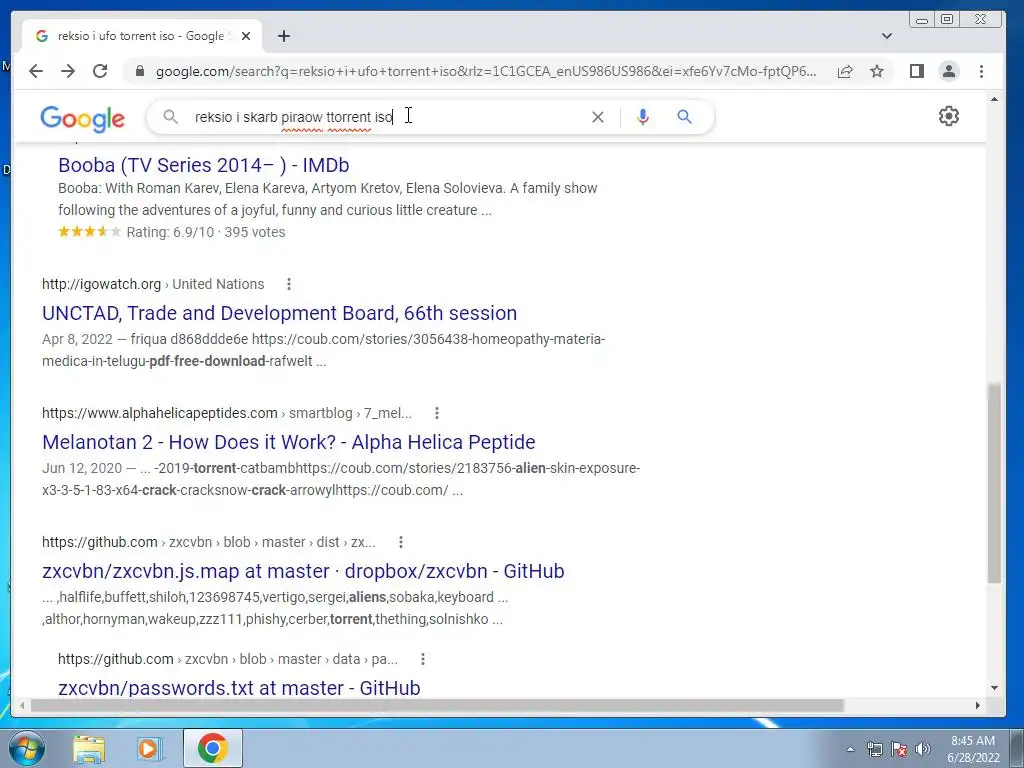Open zxcvbn.js.map GitHub result
This screenshot has width=1024, height=768.
point(303,571)
